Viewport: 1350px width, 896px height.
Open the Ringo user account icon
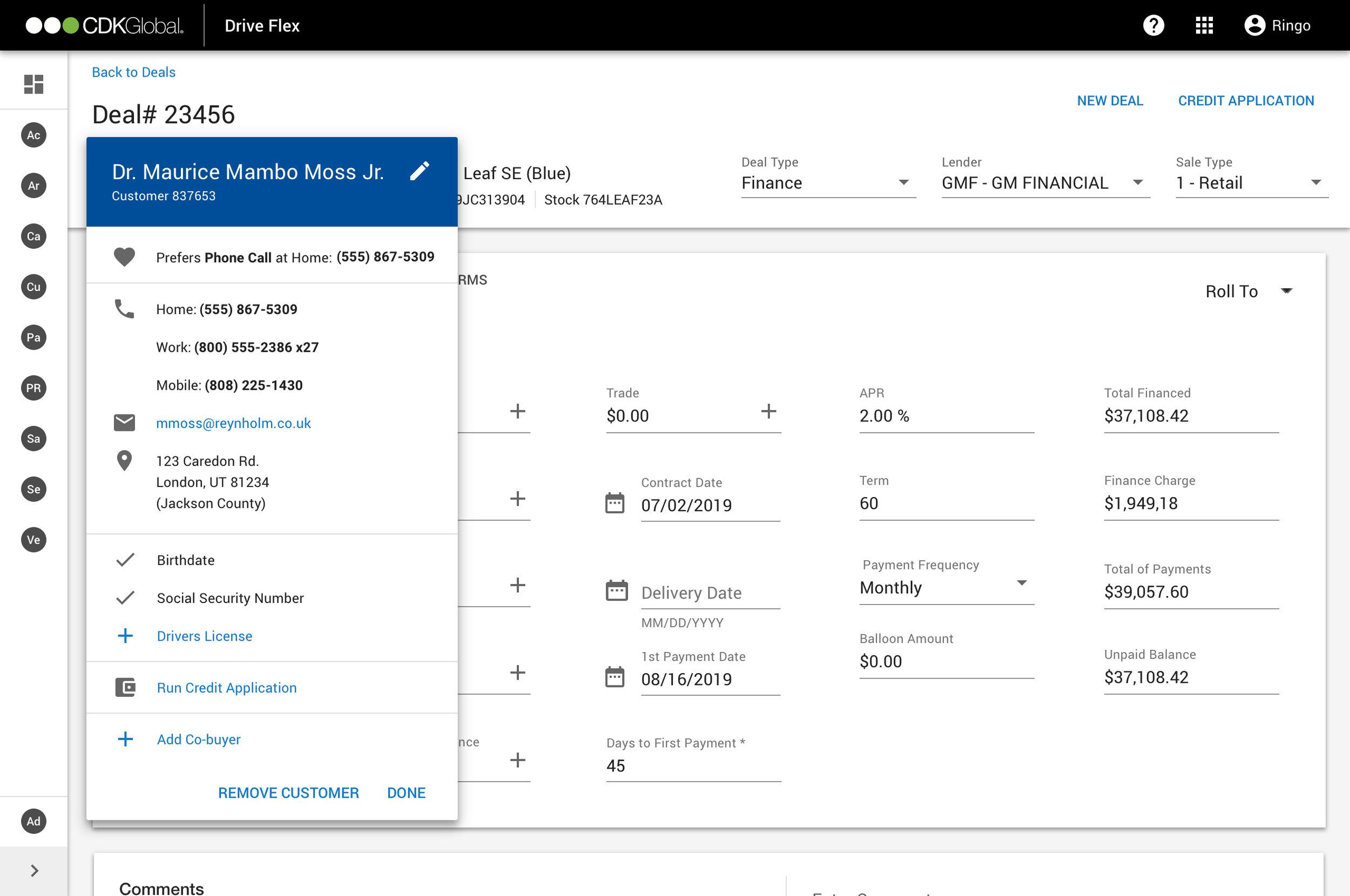point(1254,26)
